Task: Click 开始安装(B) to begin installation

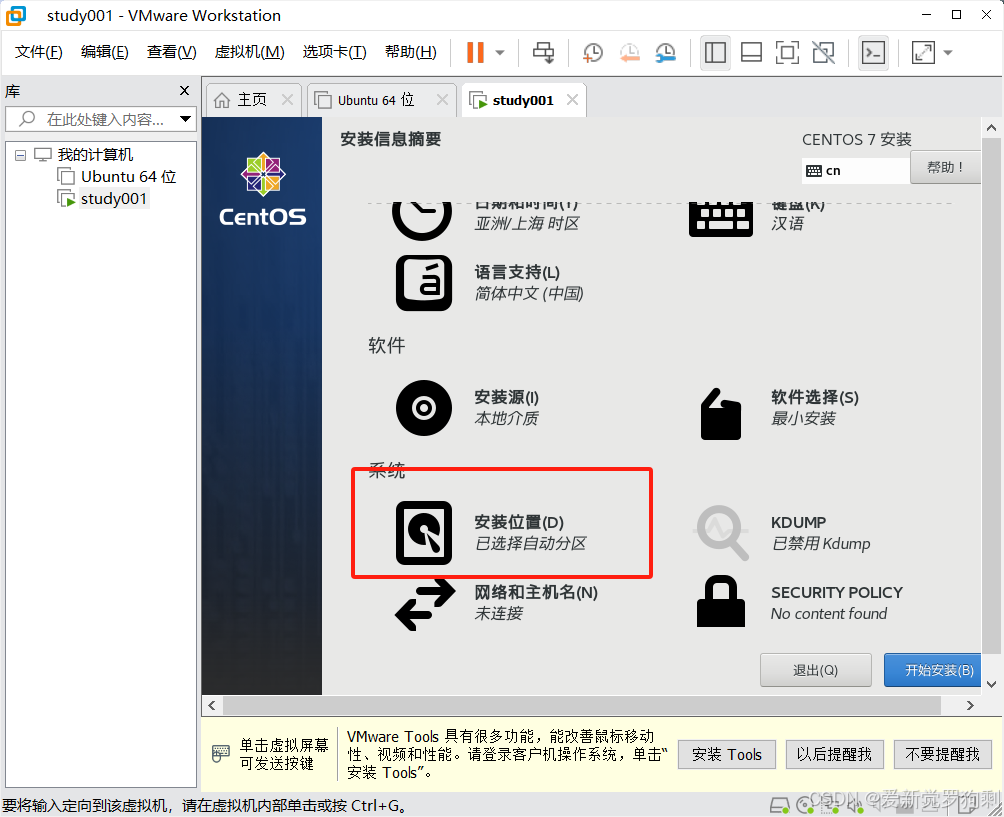Action: [933, 670]
